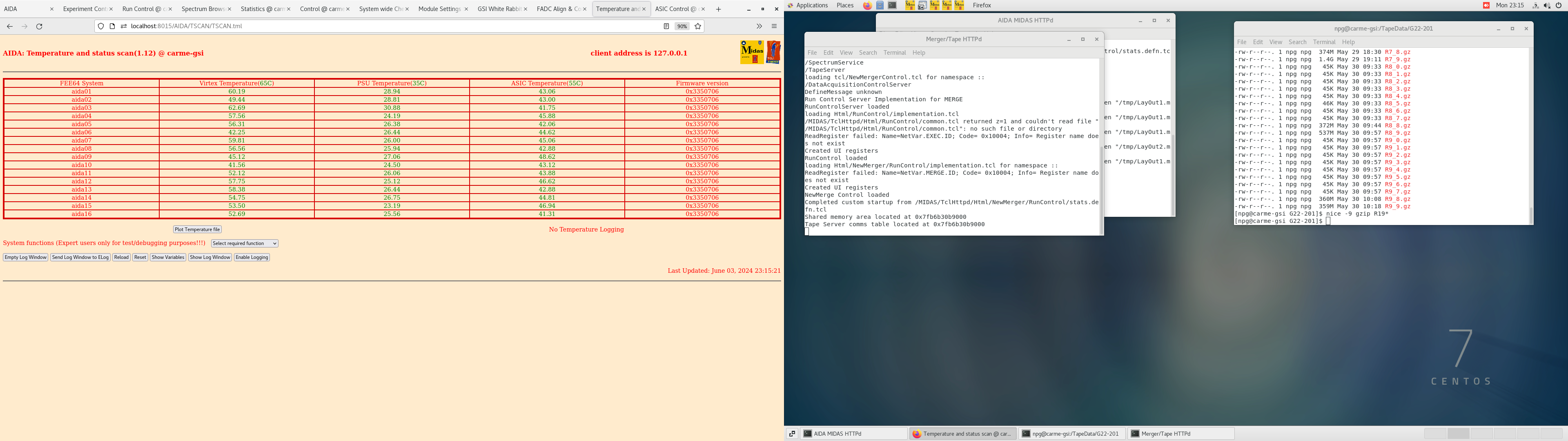Image resolution: width=1568 pixels, height=441 pixels.
Task: Click the tracking protection shield icon
Action: tap(101, 26)
